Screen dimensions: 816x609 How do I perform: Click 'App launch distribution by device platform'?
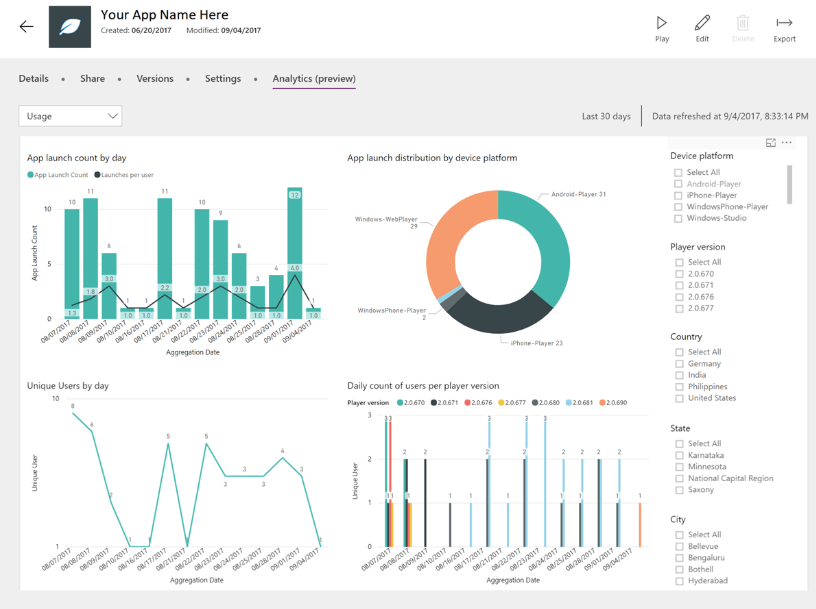tap(432, 158)
